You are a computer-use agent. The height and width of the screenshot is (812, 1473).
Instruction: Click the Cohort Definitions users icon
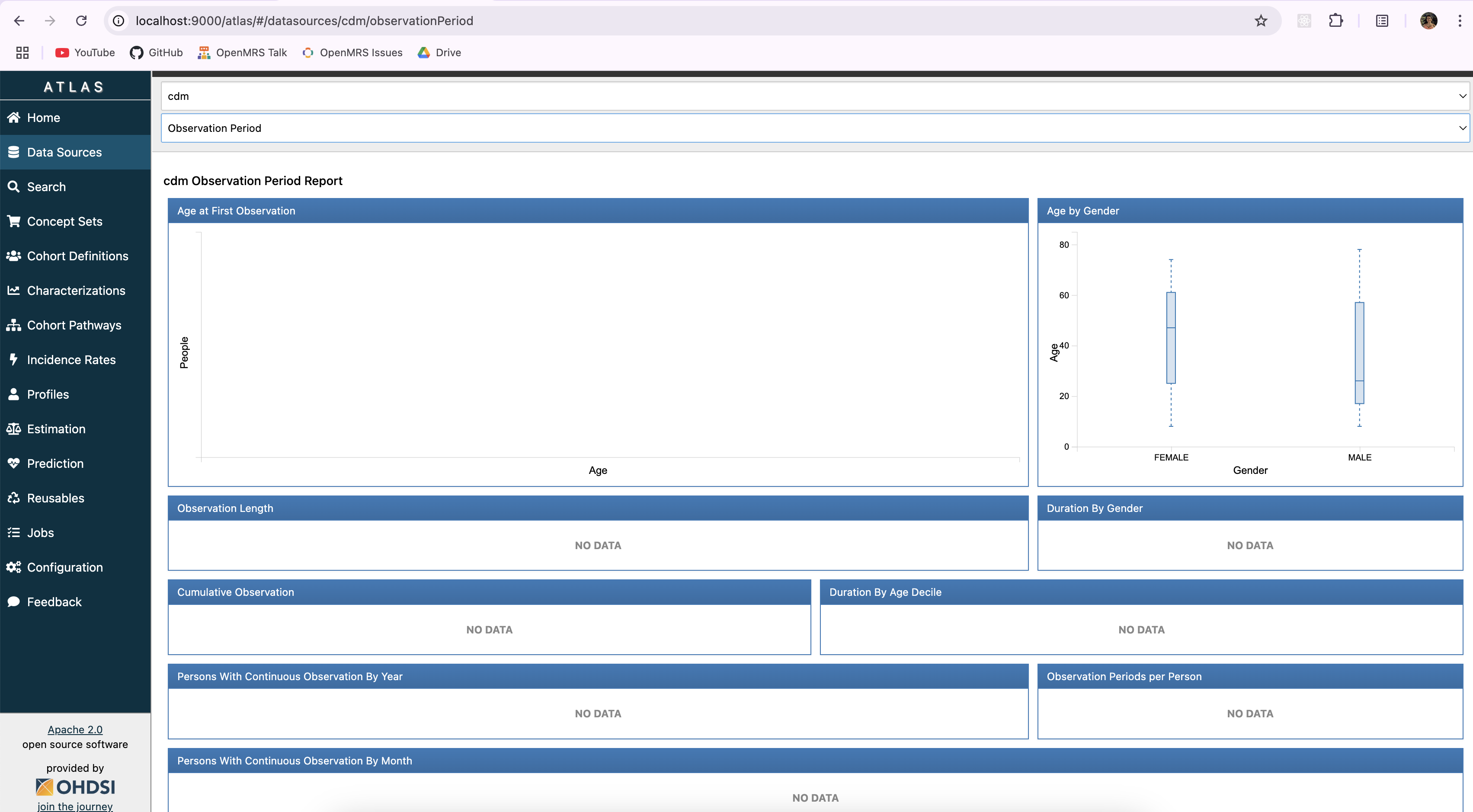pyautogui.click(x=14, y=256)
